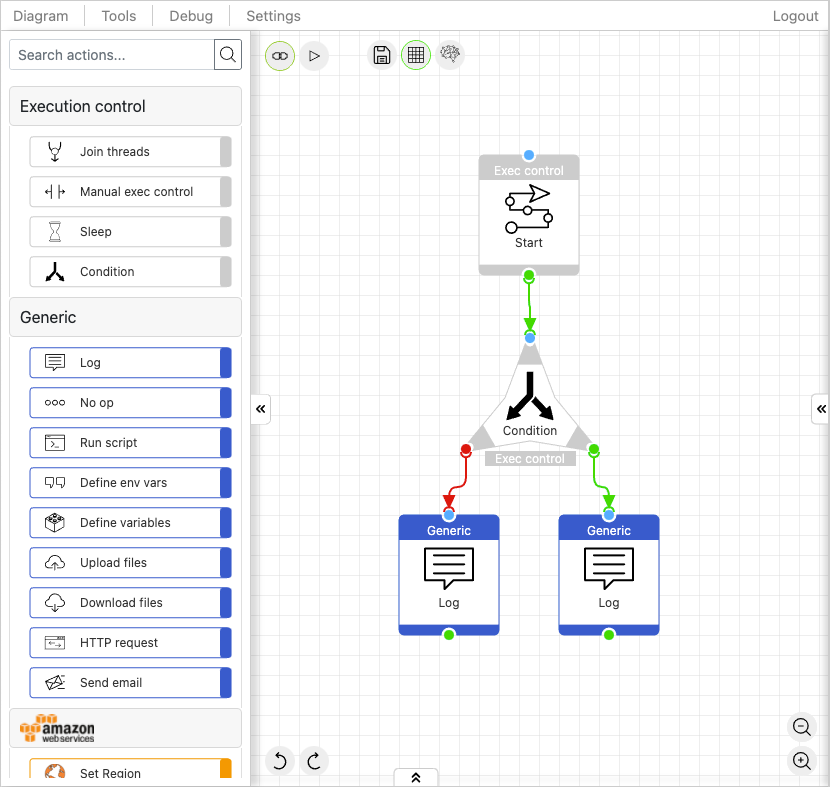Zoom in using the plus magnifier
Screen dimensions: 830x787
[x=801, y=761]
